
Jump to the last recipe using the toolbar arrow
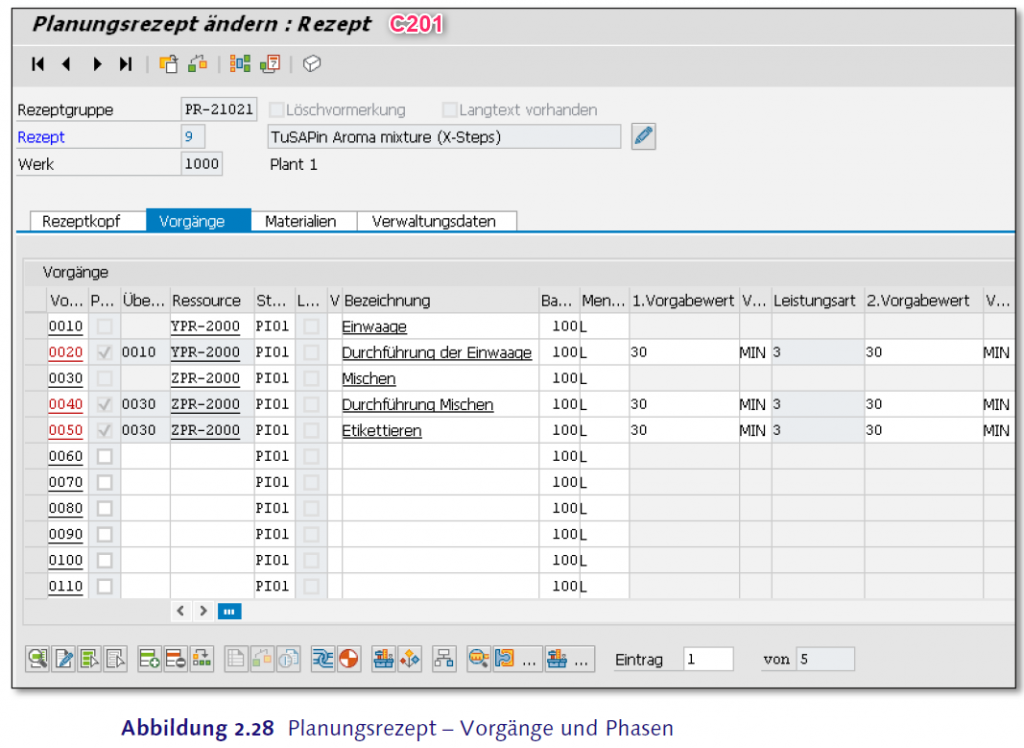pos(126,64)
